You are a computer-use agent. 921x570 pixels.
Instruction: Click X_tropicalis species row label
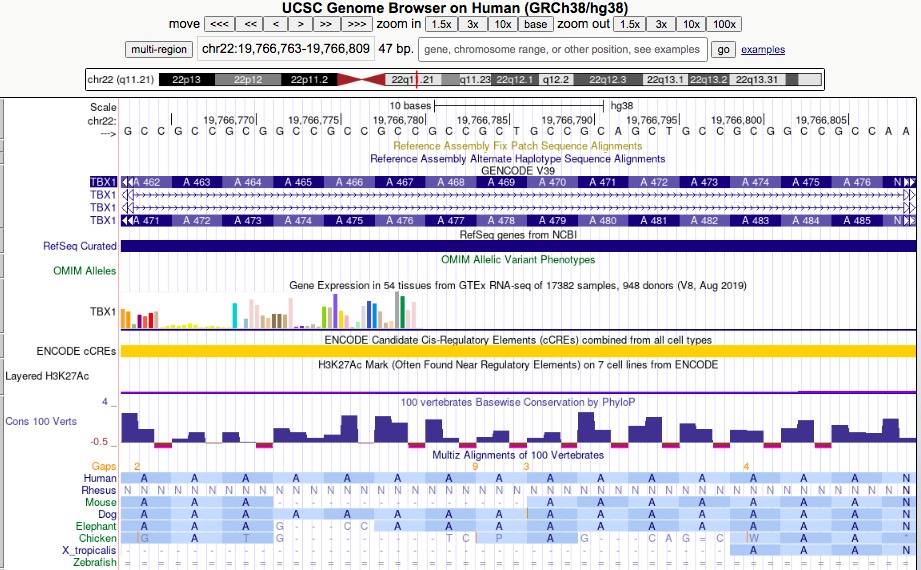(x=89, y=551)
